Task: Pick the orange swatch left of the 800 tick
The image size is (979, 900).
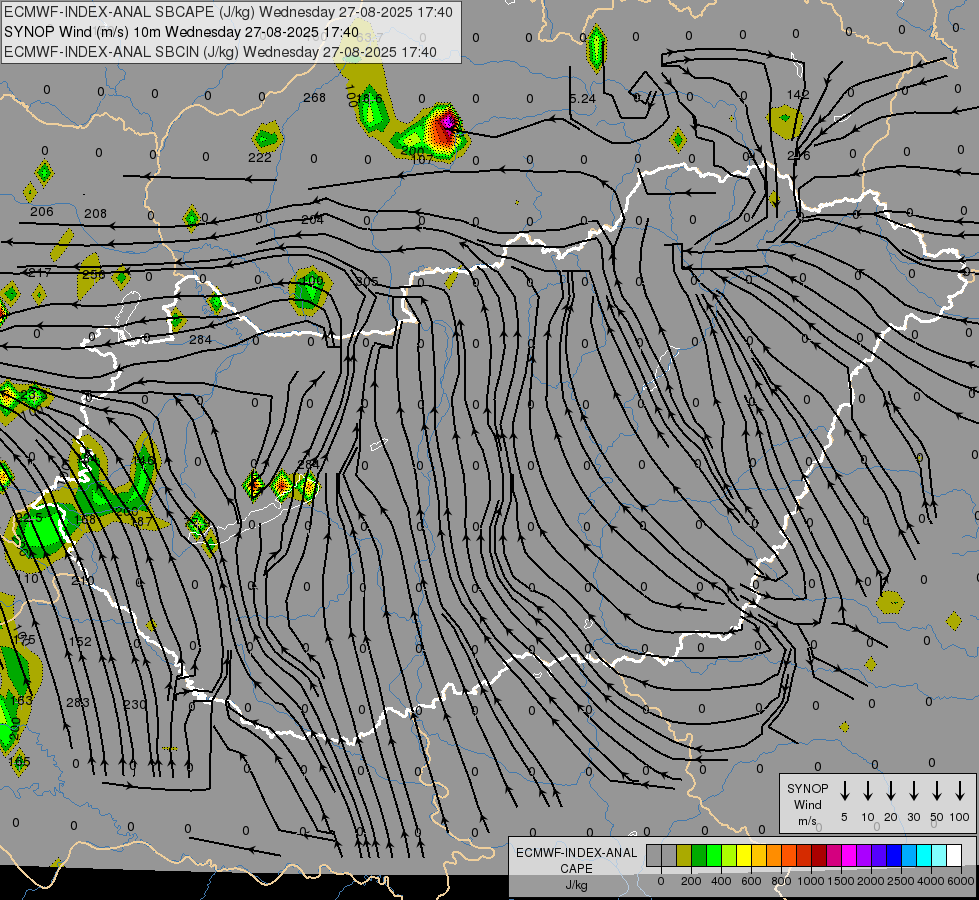Action: click(774, 856)
